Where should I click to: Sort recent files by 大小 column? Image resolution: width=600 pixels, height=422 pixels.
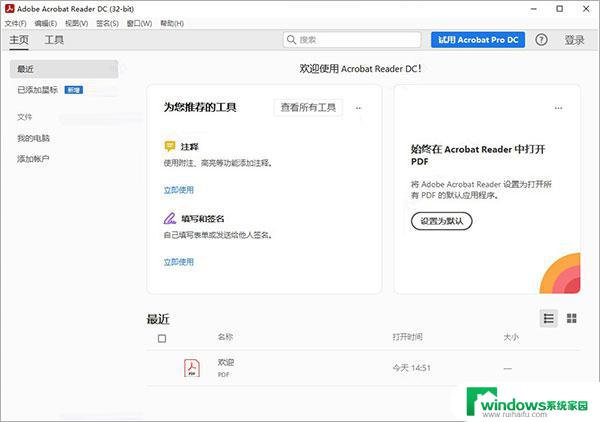(511, 337)
